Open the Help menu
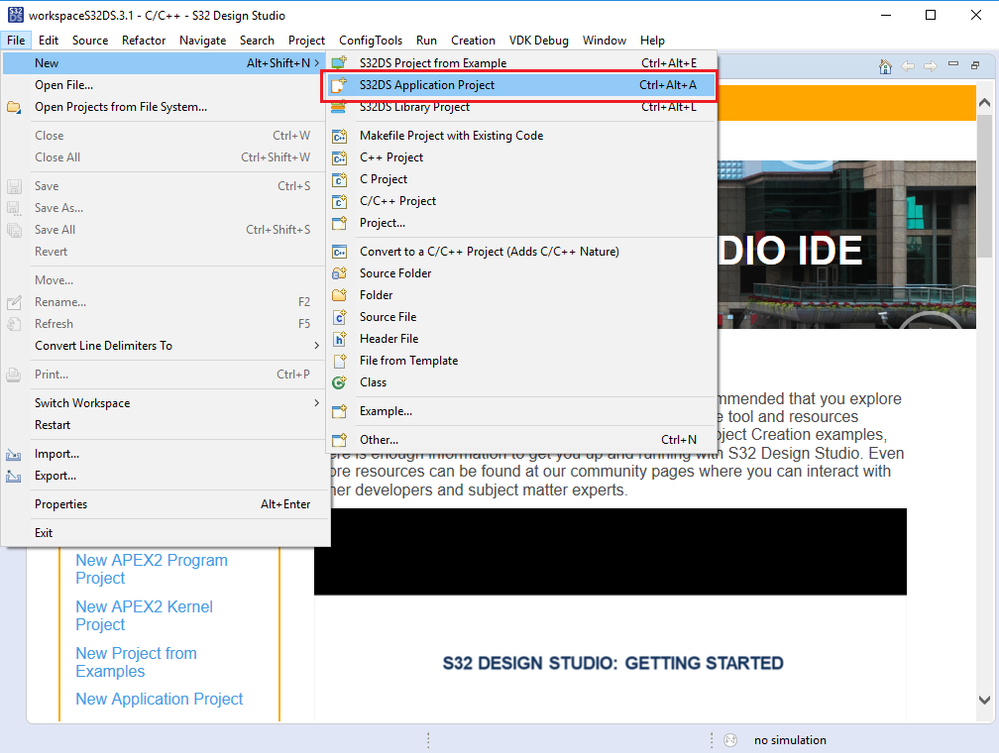Screen dimensions: 999x753 pos(652,40)
